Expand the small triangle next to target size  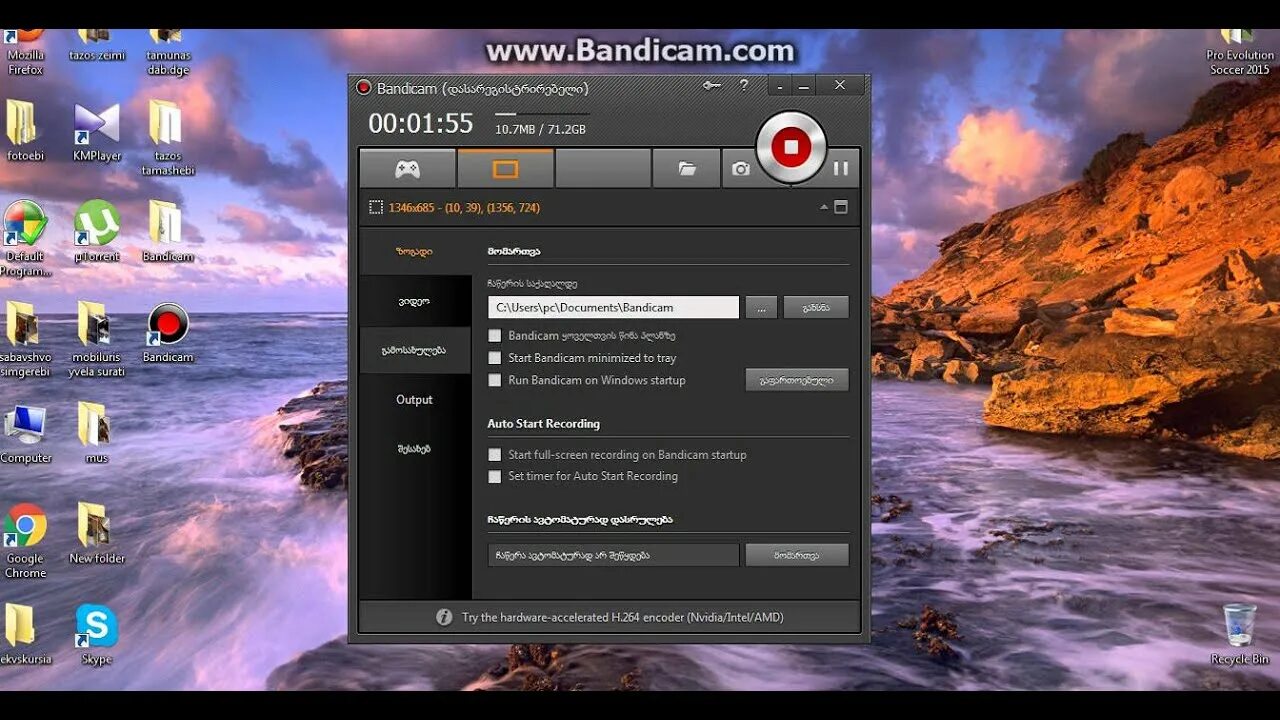click(824, 207)
